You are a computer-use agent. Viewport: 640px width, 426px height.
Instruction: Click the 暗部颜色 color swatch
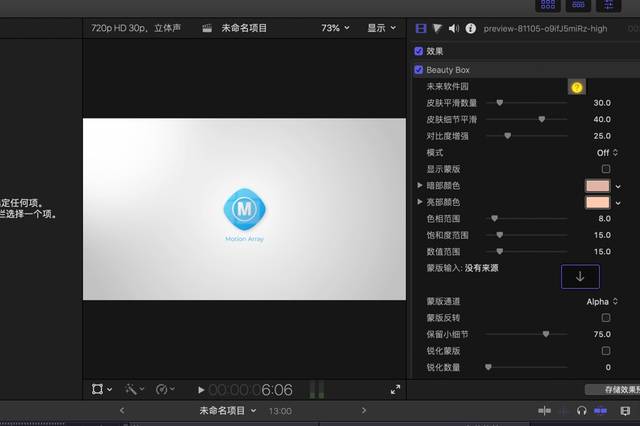coord(598,186)
